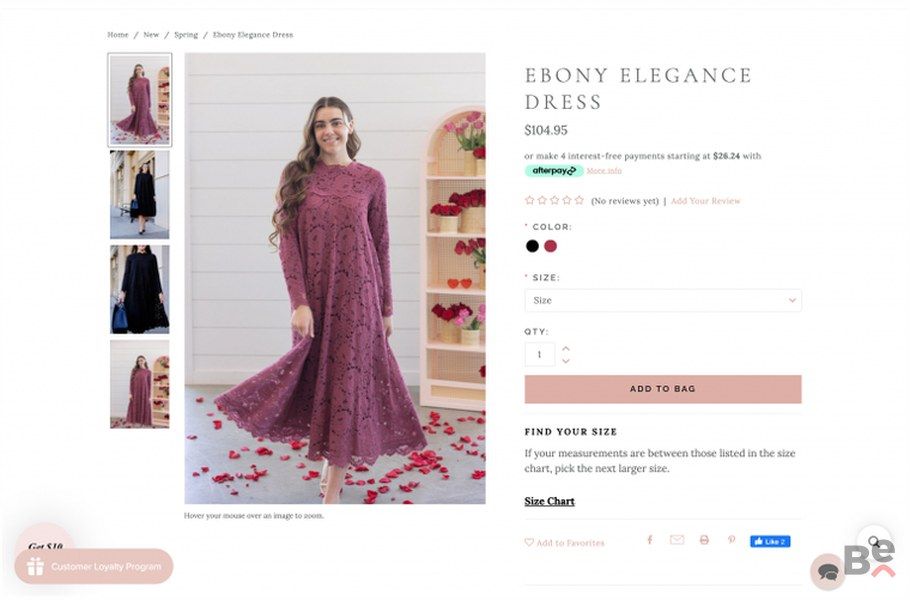Click the Add Your Review link
This screenshot has height=600, width=910.
pos(705,201)
